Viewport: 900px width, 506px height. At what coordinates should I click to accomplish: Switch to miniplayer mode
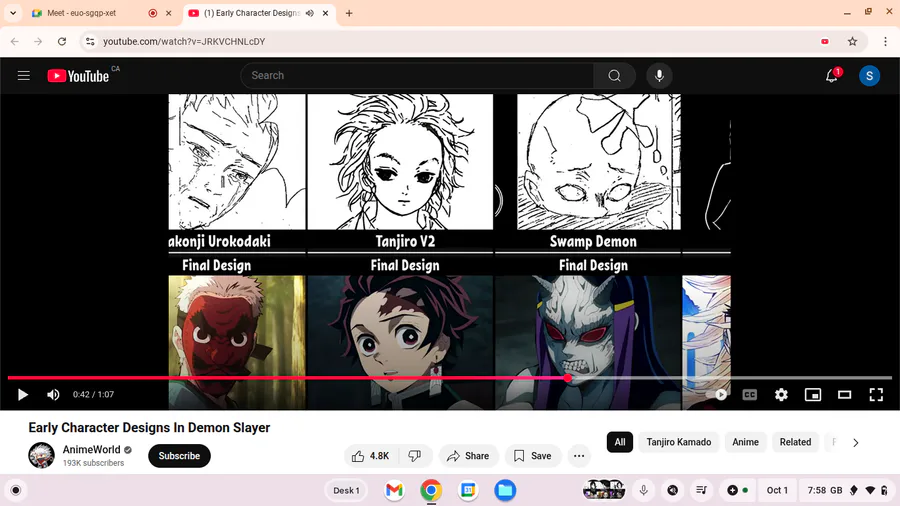pyautogui.click(x=813, y=395)
